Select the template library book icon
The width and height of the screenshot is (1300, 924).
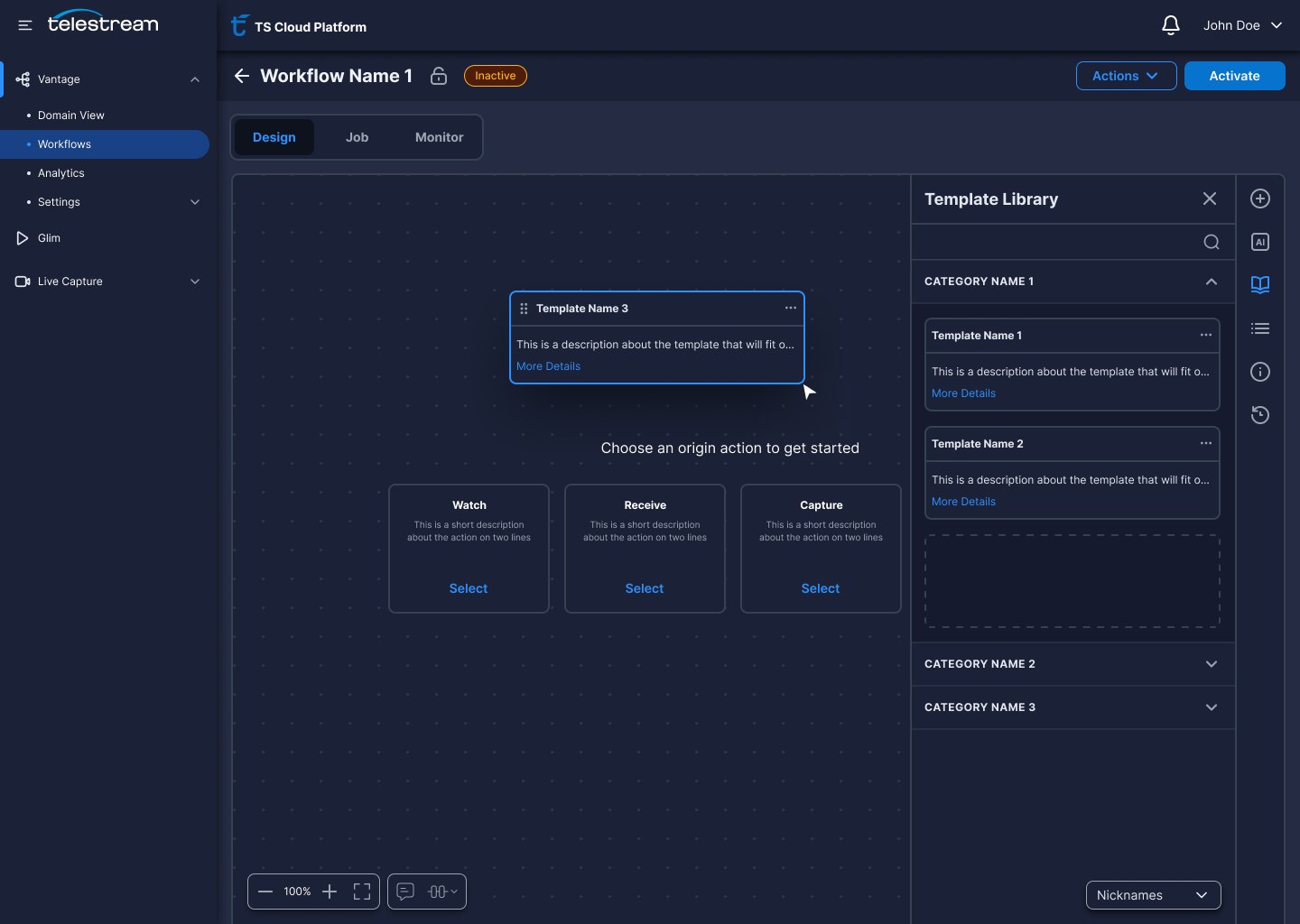(x=1260, y=285)
